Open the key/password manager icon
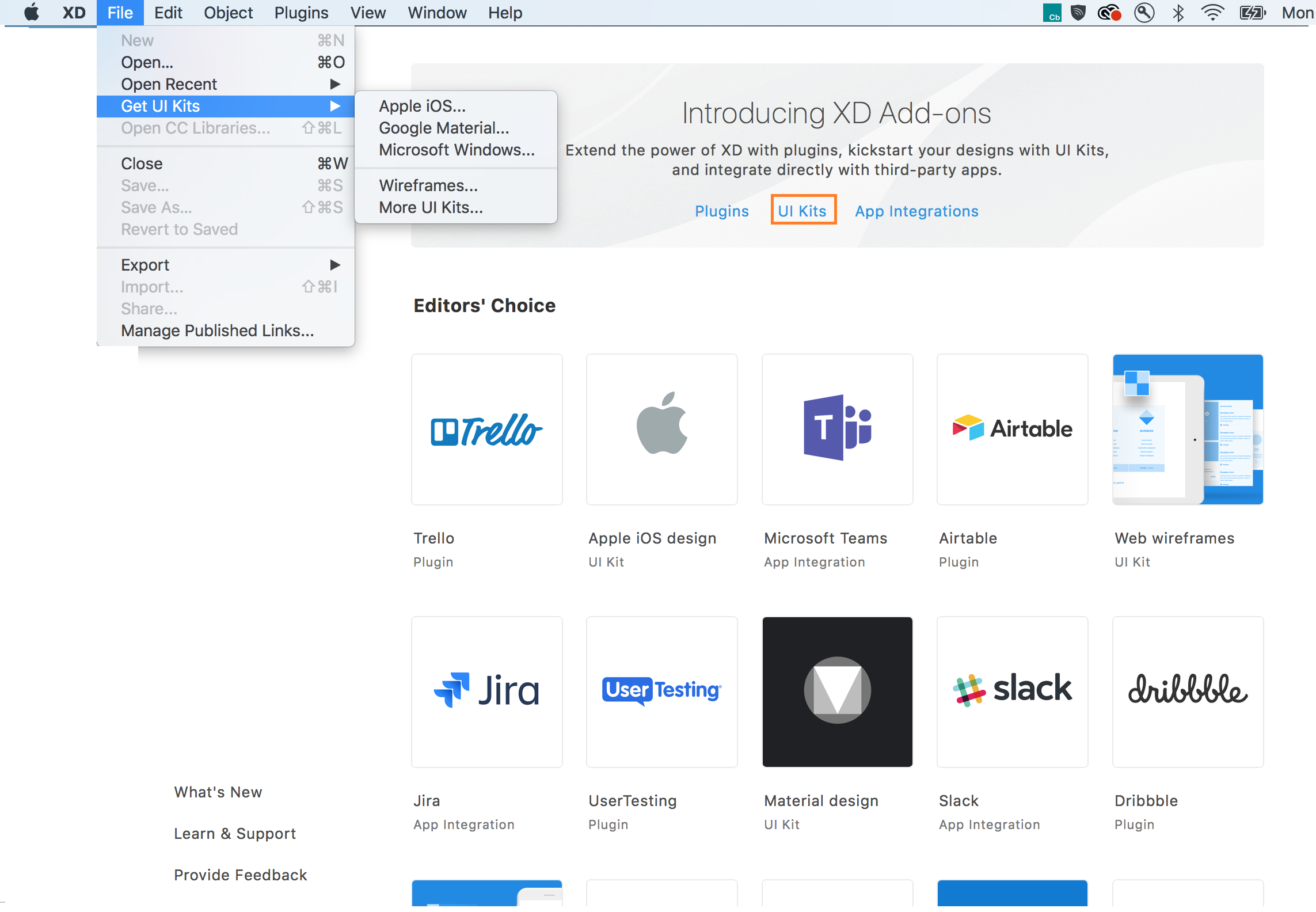 point(1144,13)
